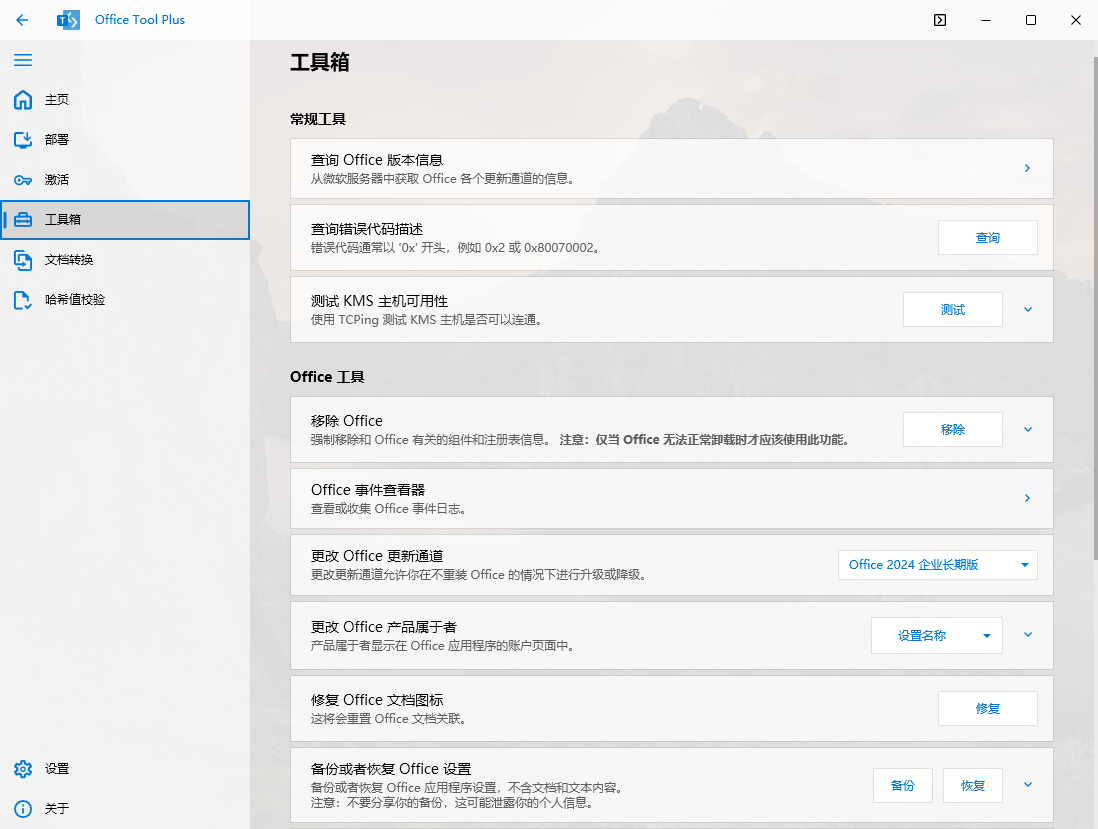Click the 激活 key icon in sidebar
The image size is (1098, 829).
coord(23,180)
